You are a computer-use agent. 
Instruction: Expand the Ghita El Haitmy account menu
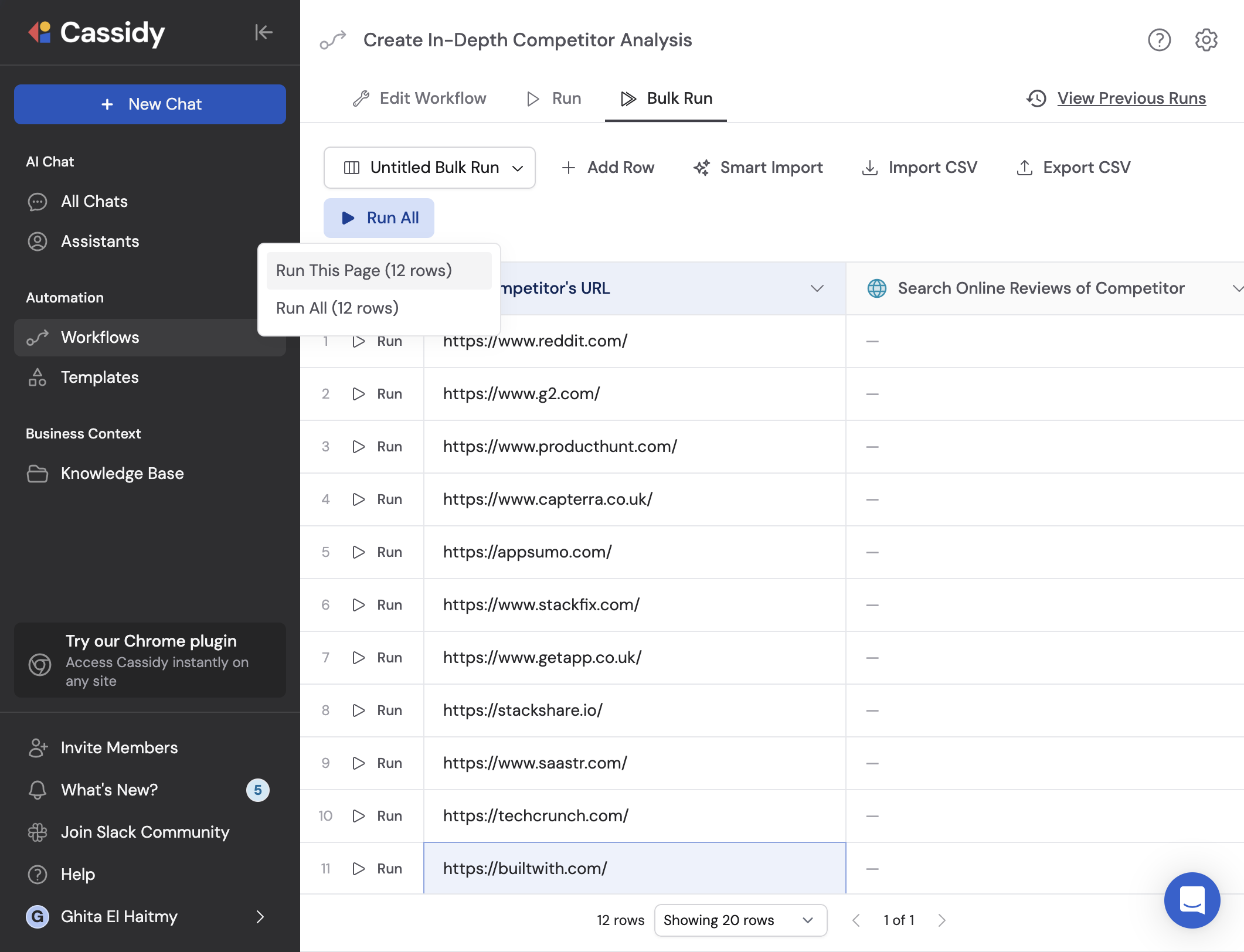pyautogui.click(x=260, y=917)
